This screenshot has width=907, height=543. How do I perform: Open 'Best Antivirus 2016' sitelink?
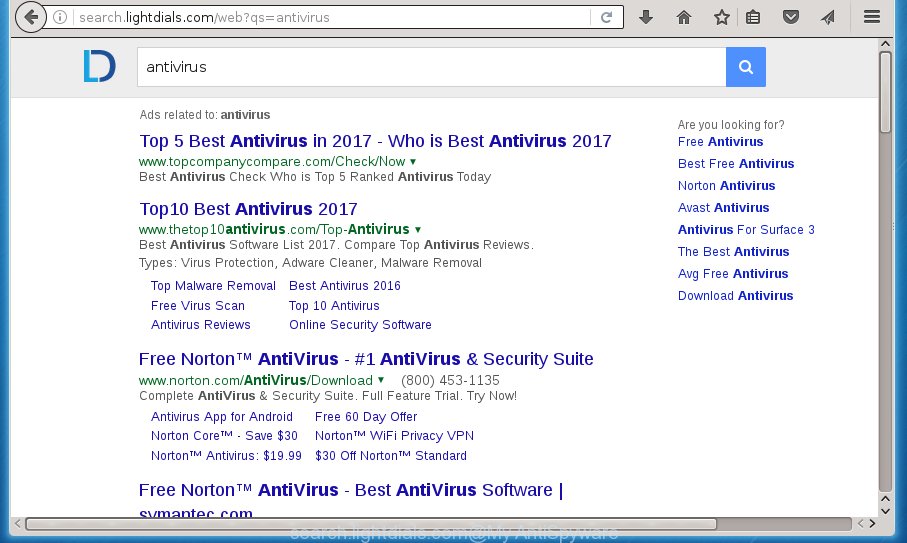[x=345, y=286]
